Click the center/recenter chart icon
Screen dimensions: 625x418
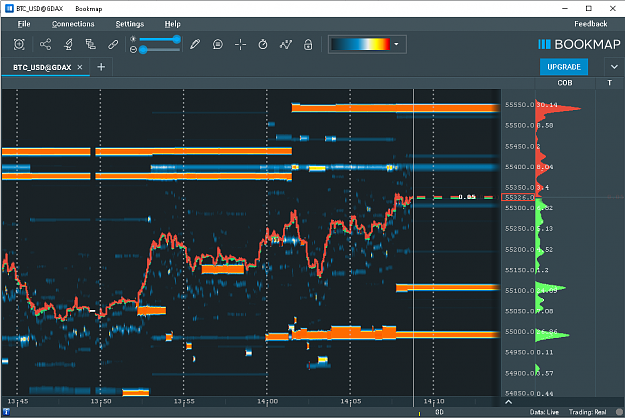[x=19, y=44]
